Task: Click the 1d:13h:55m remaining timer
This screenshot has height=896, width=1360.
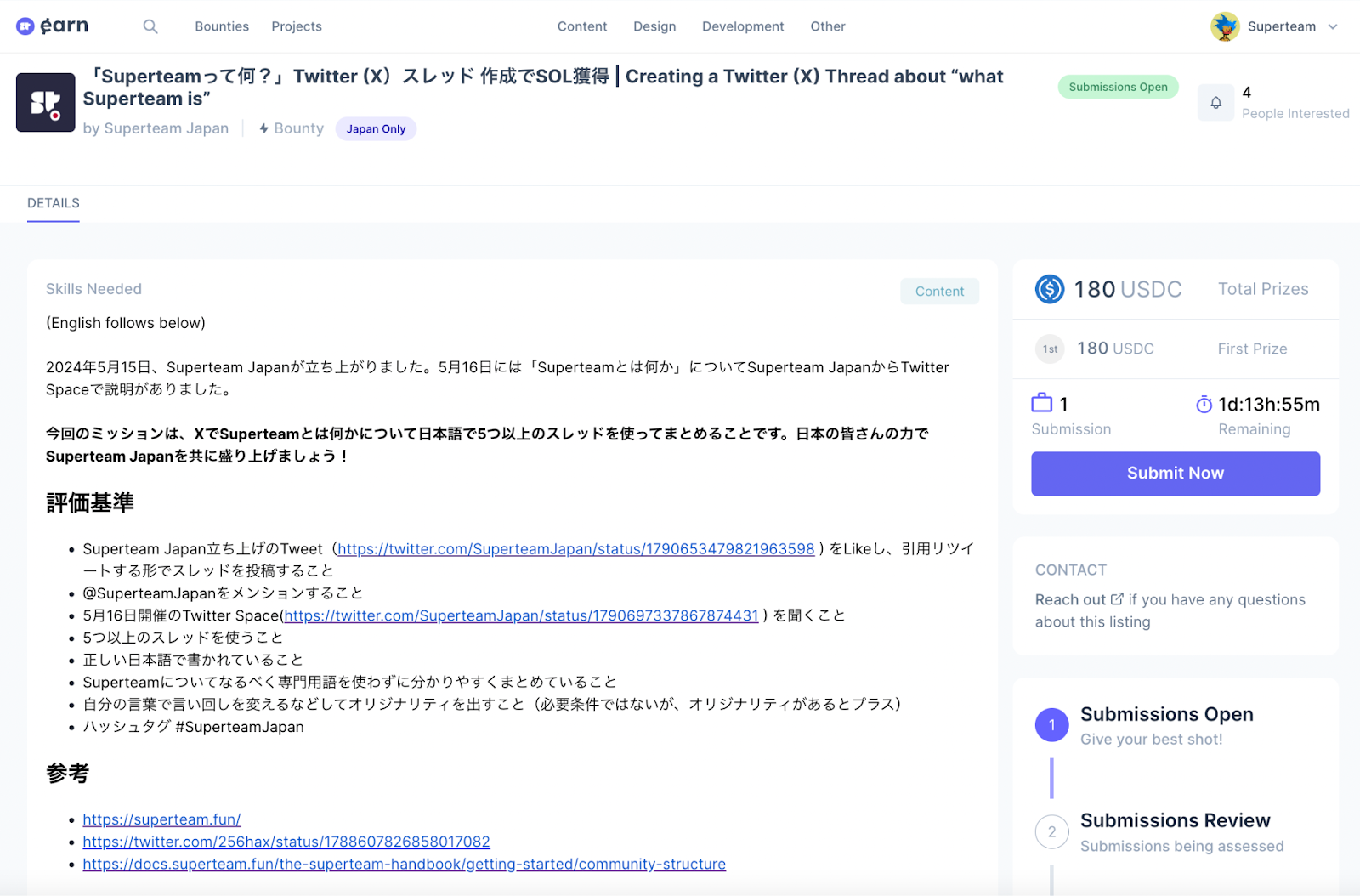Action: tap(1268, 405)
